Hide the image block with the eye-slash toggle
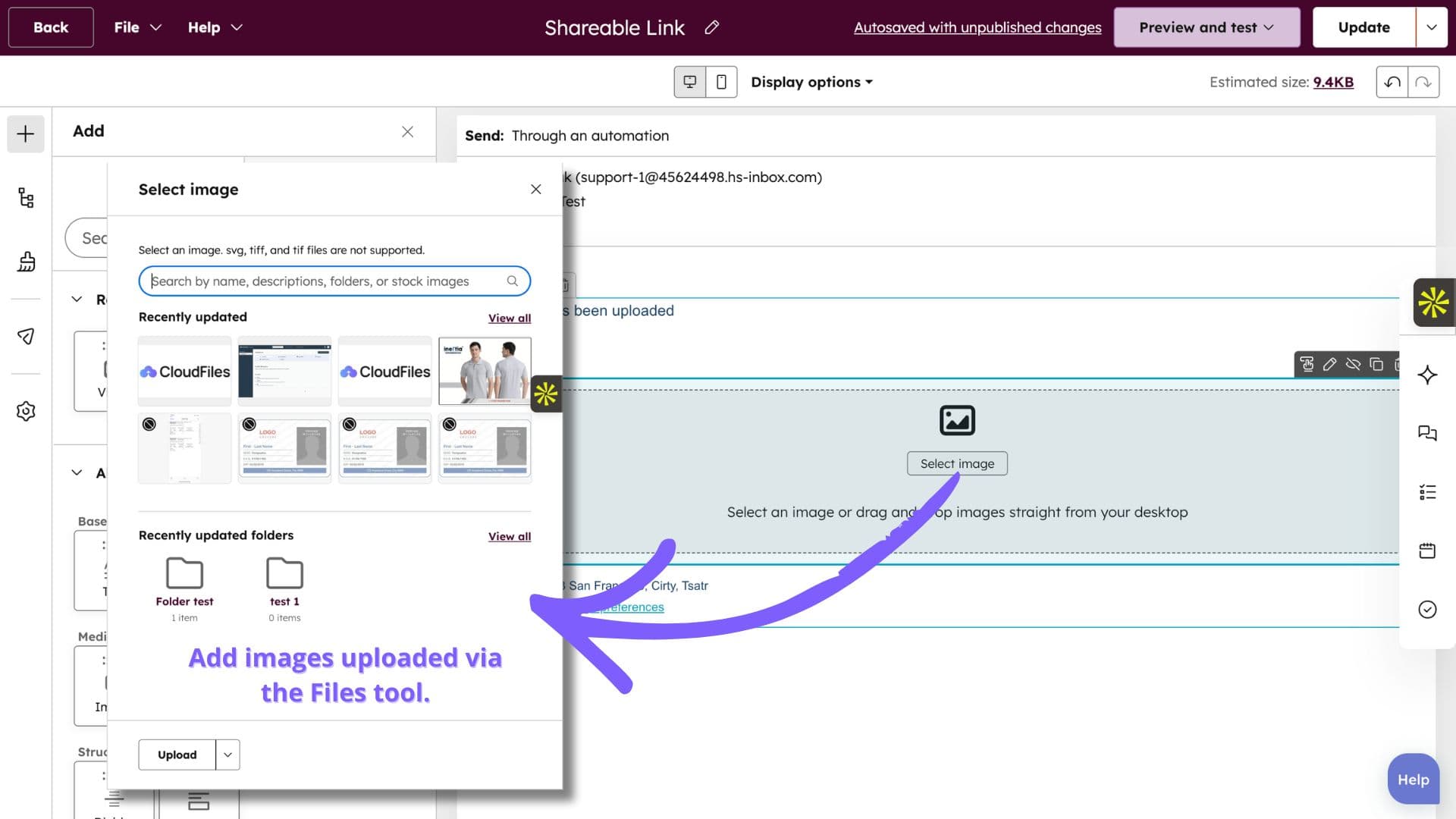The height and width of the screenshot is (819, 1456). click(1353, 365)
